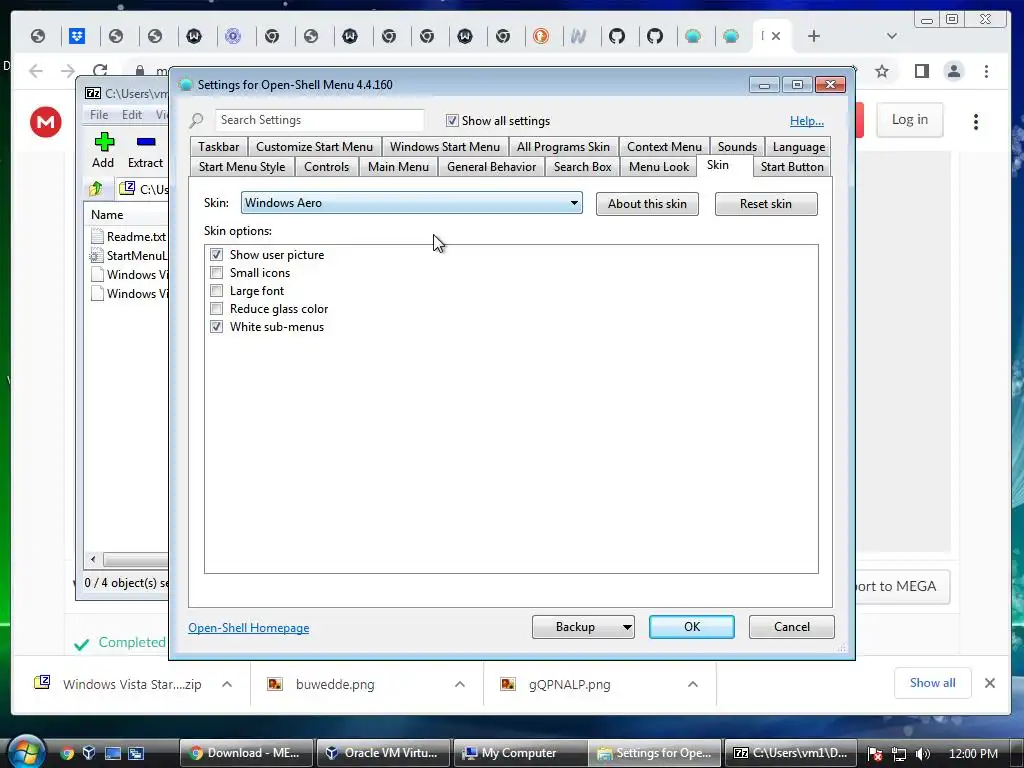This screenshot has width=1024, height=768.
Task: Switch to My Computer taskbar button
Action: coord(519,753)
